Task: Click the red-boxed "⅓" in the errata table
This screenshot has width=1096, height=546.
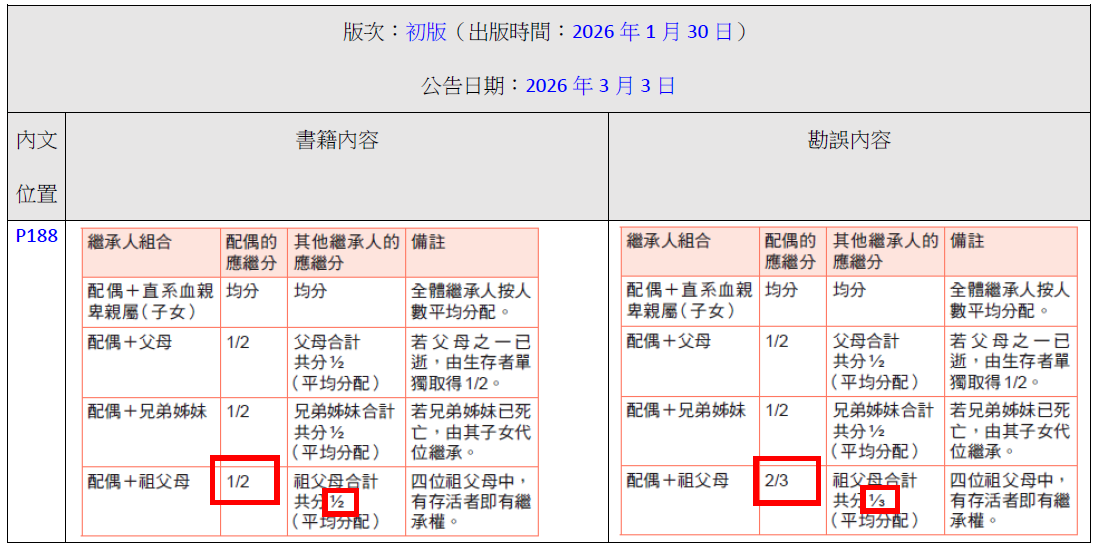Action: click(878, 502)
